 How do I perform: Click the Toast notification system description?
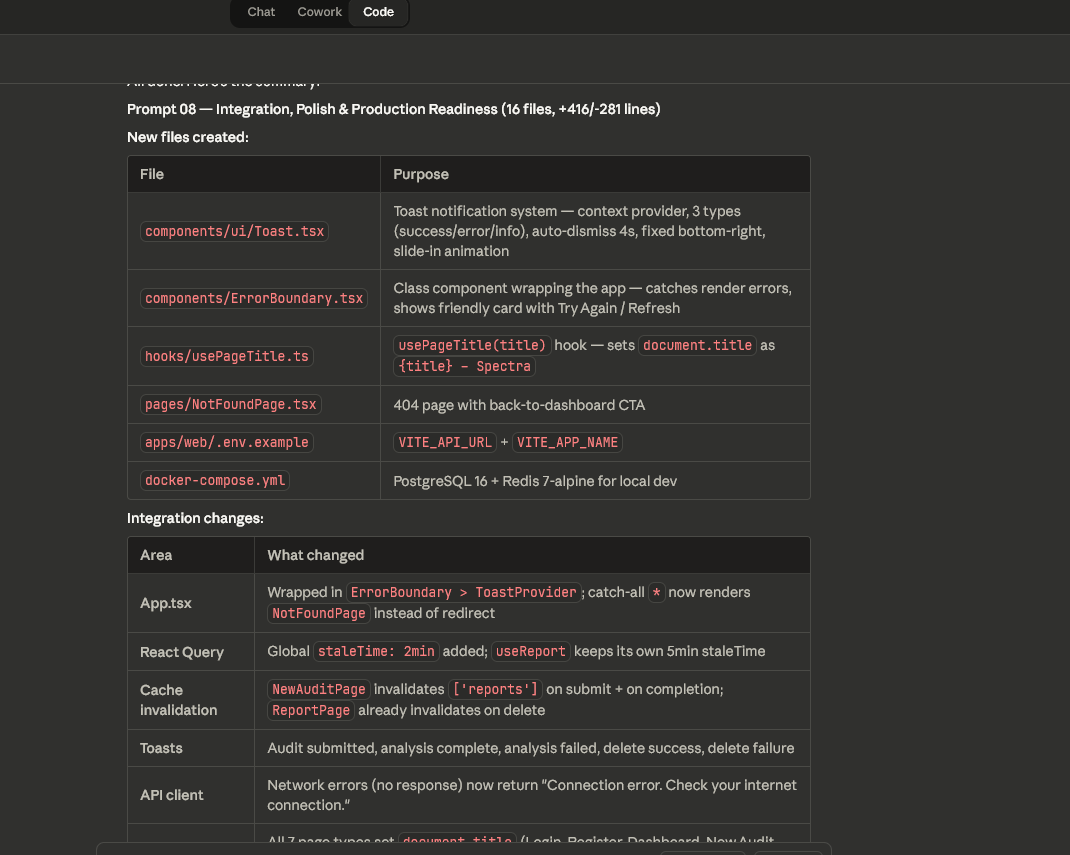click(x=579, y=231)
